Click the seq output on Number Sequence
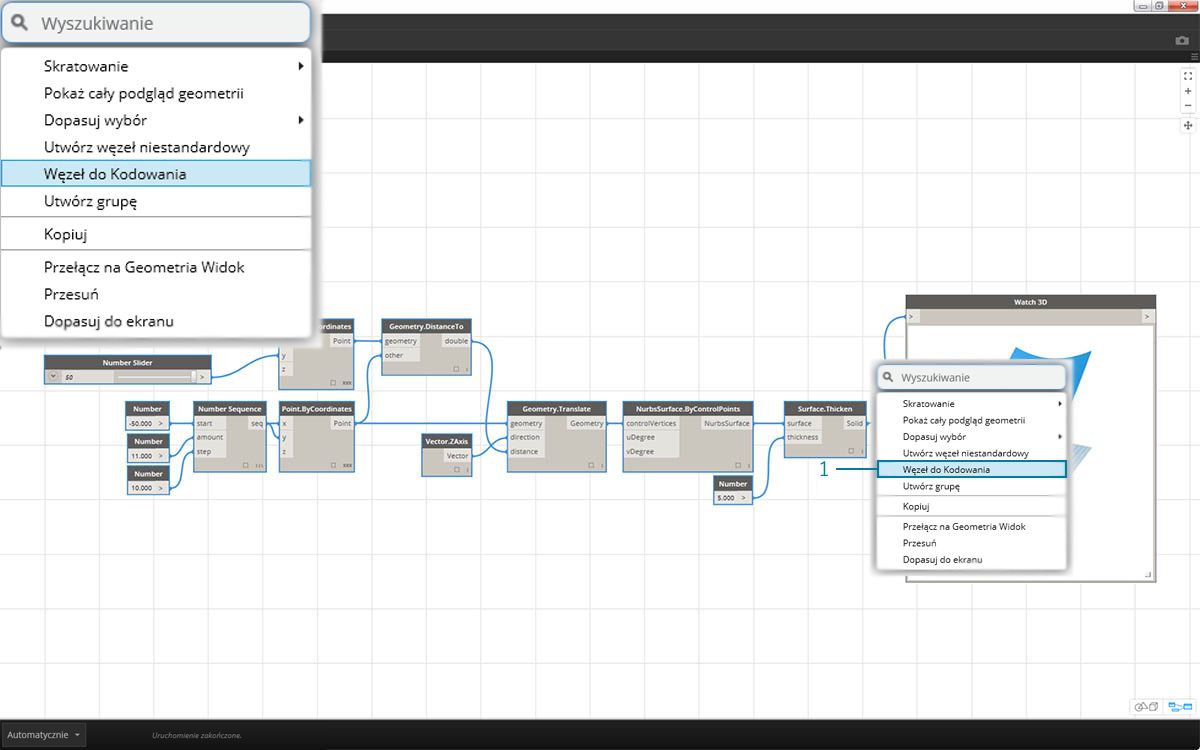Screen dimensions: 1200x750 256,423
